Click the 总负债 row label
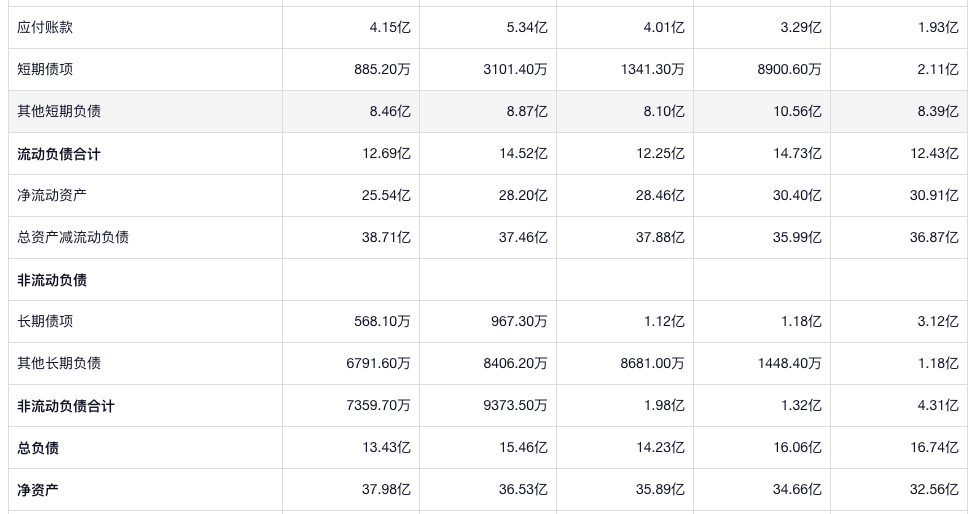The image size is (969, 514). [38, 448]
